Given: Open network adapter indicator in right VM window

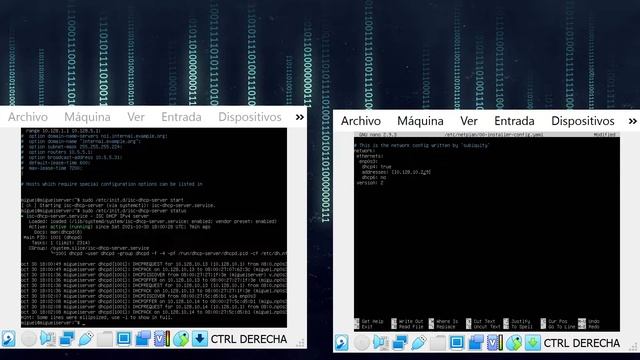Looking at the screenshot, I should coord(400,343).
